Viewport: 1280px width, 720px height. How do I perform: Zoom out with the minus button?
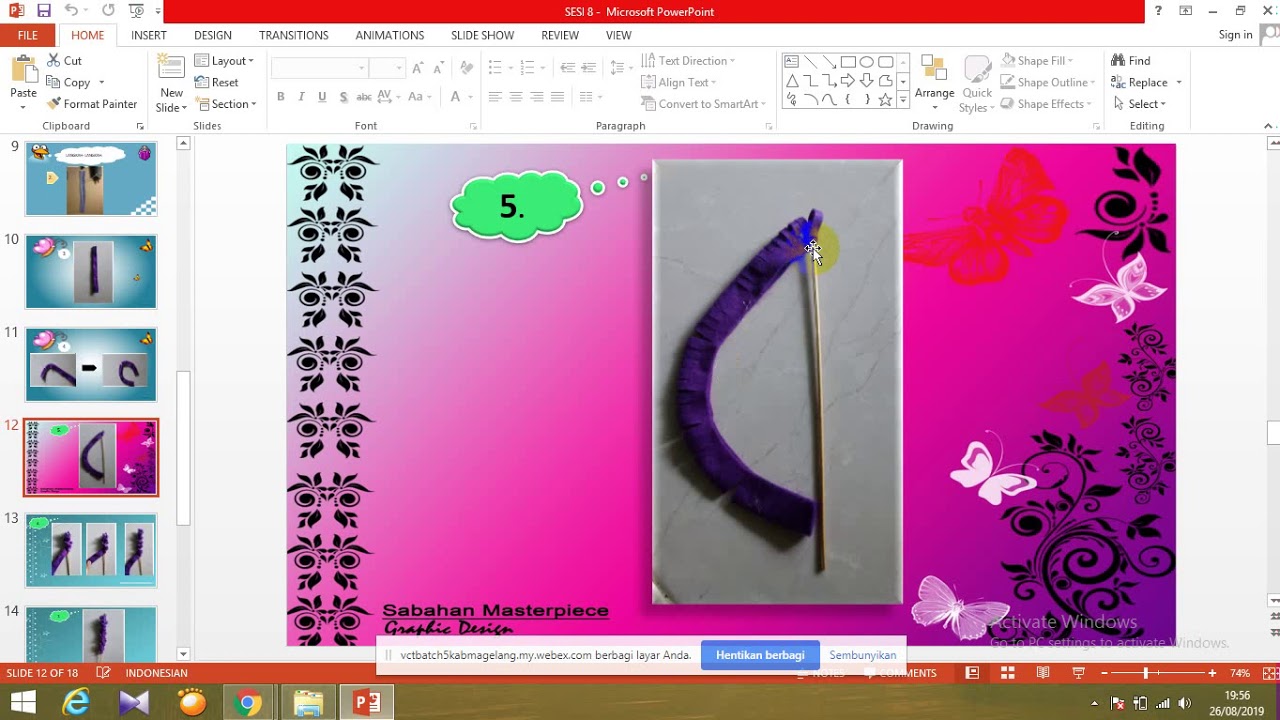tap(1103, 673)
